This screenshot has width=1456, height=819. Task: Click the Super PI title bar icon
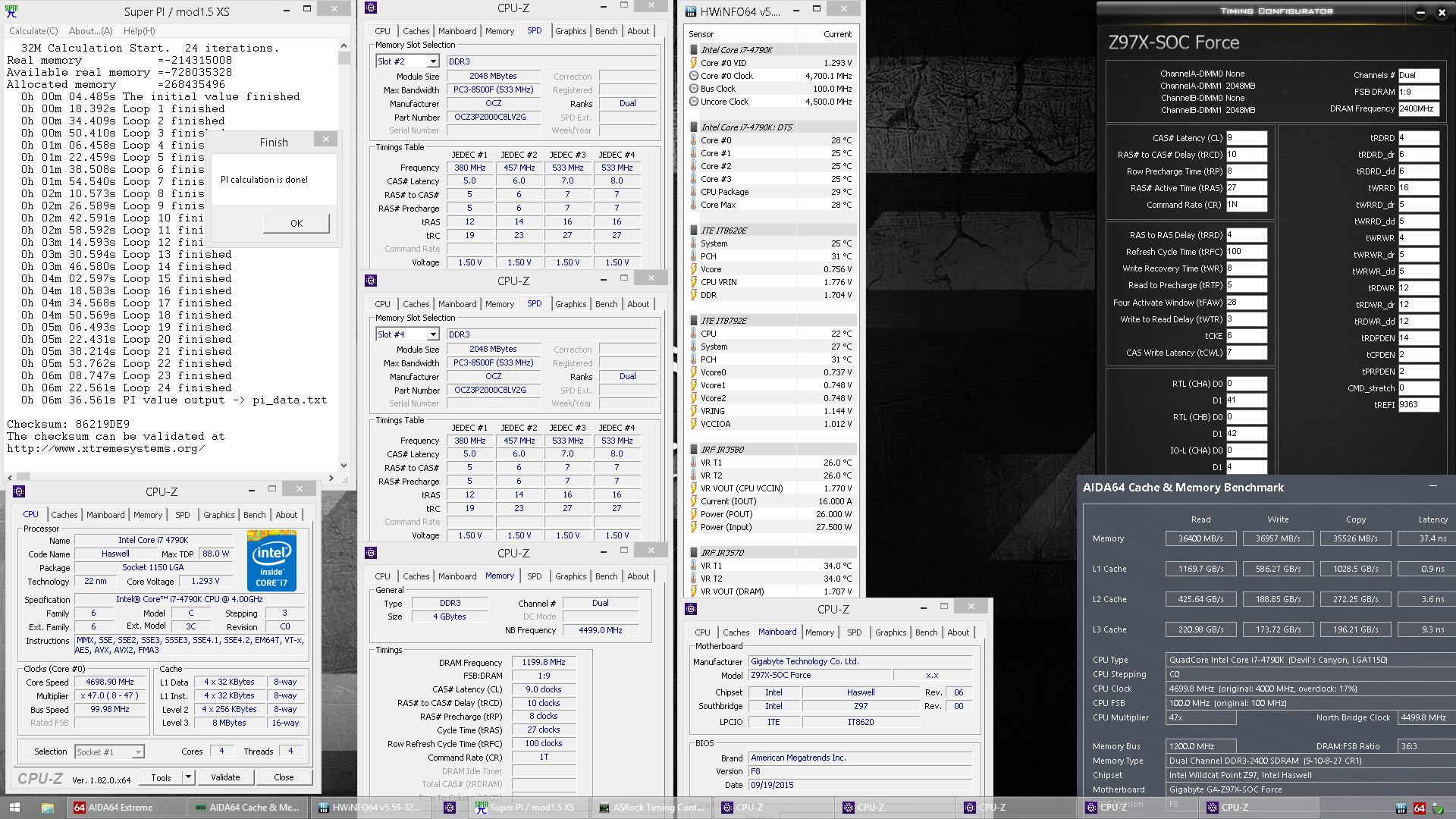(x=11, y=11)
